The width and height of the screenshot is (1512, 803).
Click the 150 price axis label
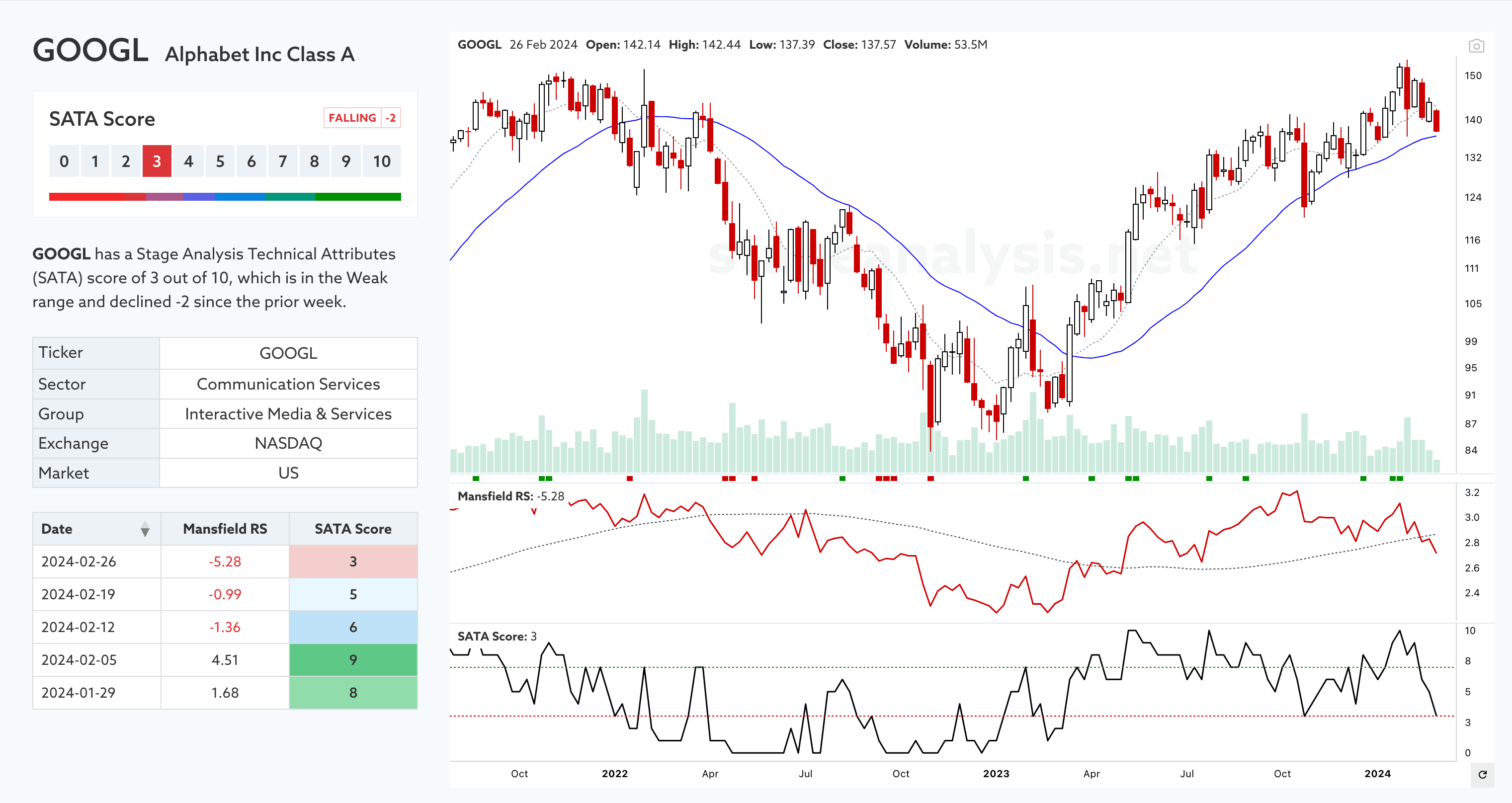pyautogui.click(x=1473, y=76)
